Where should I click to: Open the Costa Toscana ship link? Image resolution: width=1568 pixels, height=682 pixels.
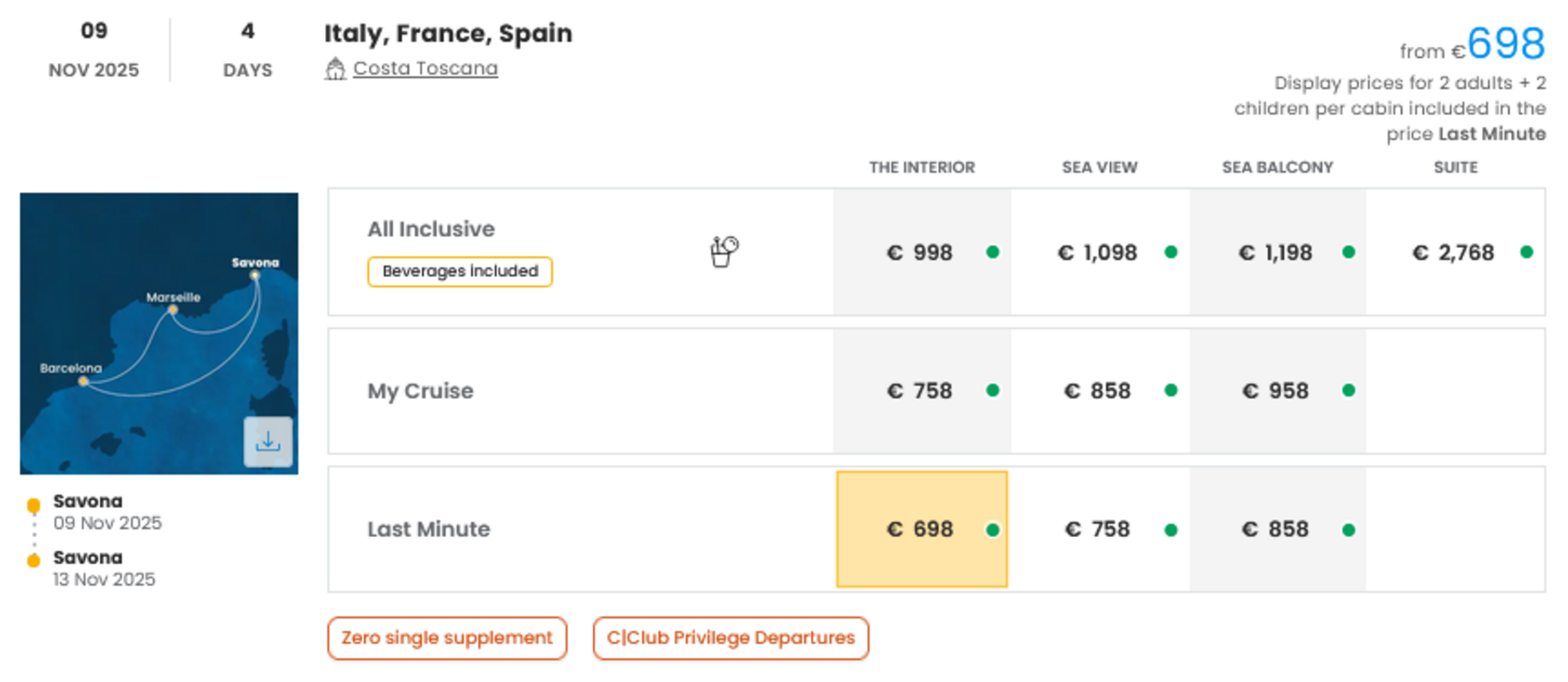tap(425, 68)
